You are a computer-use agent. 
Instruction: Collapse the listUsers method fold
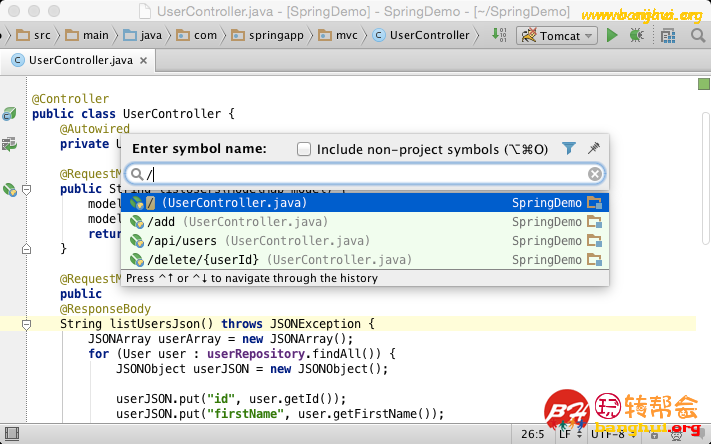pos(26,190)
